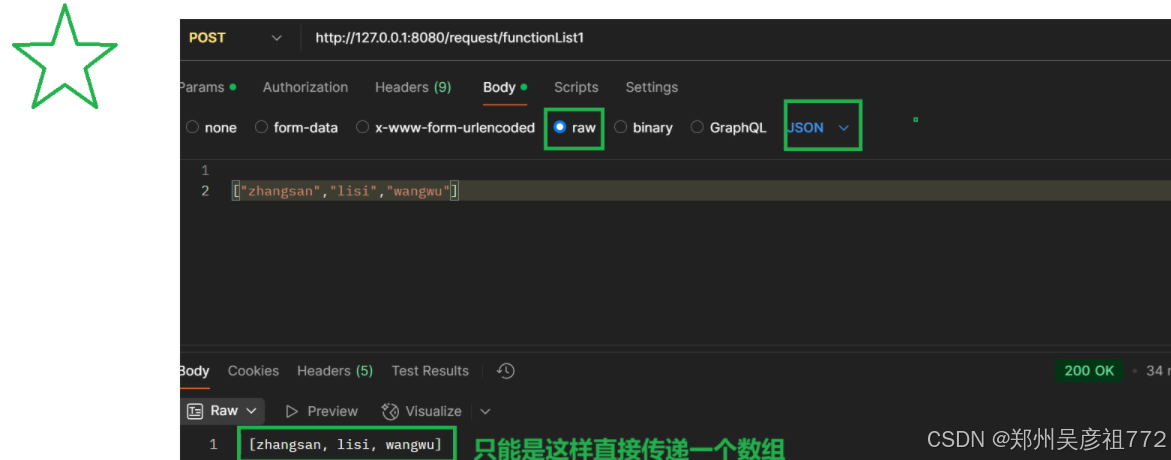Switch to the Preview response view

(x=322, y=411)
